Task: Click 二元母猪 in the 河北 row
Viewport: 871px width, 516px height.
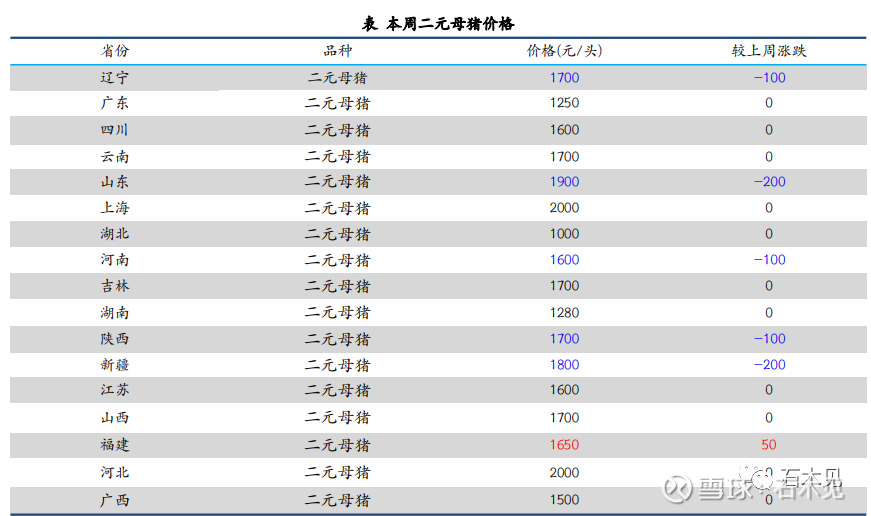Action: click(338, 473)
